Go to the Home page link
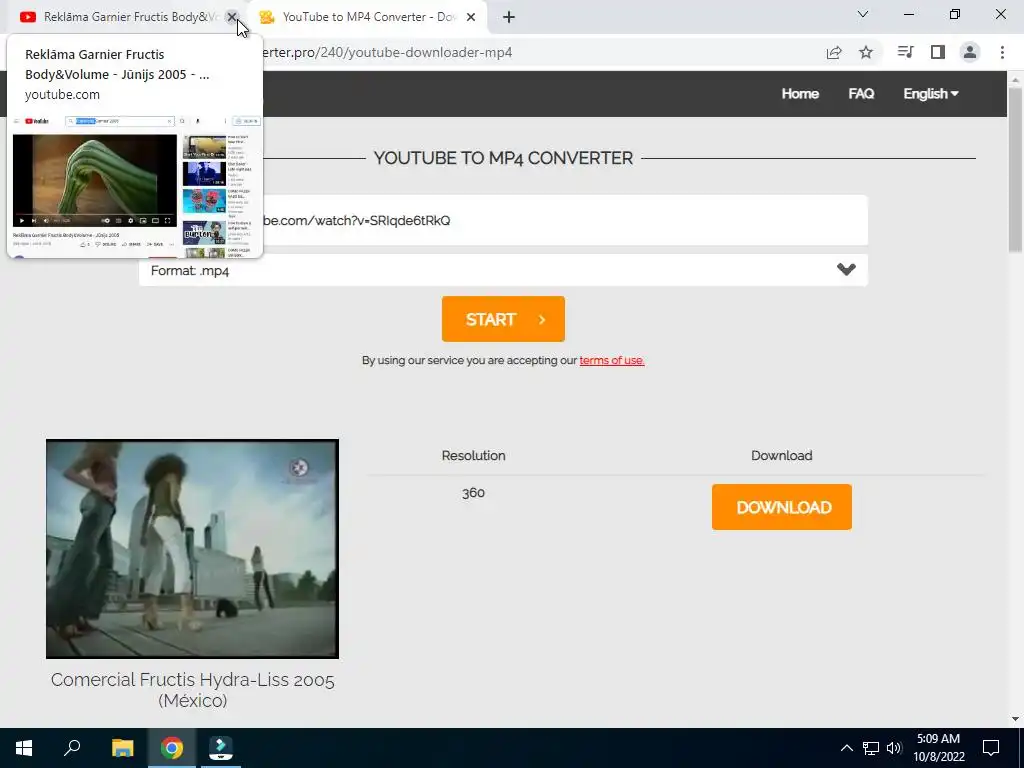1024x768 pixels. tap(800, 94)
